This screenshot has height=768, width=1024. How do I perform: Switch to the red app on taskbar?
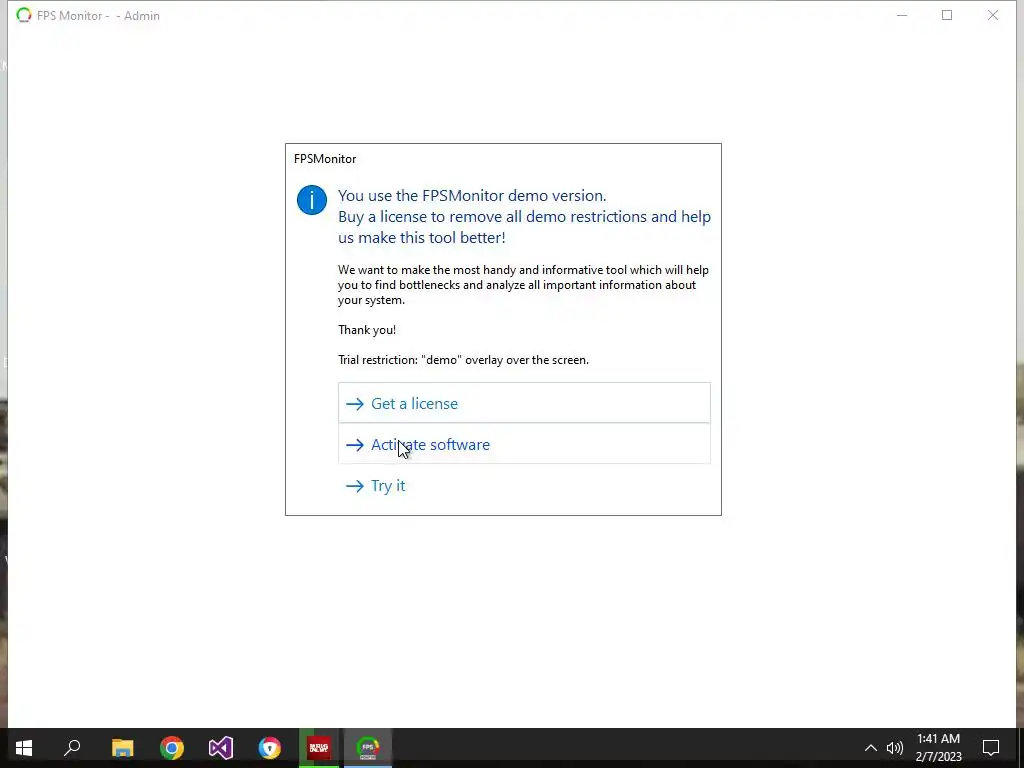(319, 748)
